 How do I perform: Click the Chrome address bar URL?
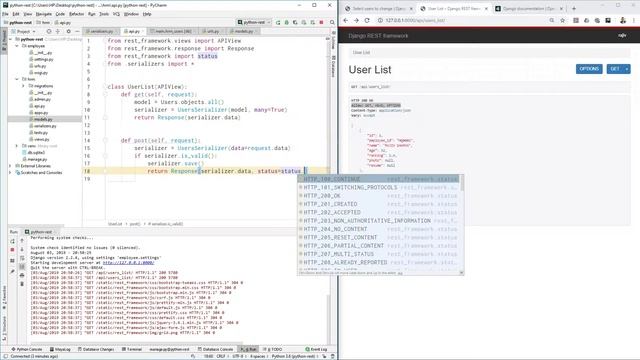(x=415, y=20)
